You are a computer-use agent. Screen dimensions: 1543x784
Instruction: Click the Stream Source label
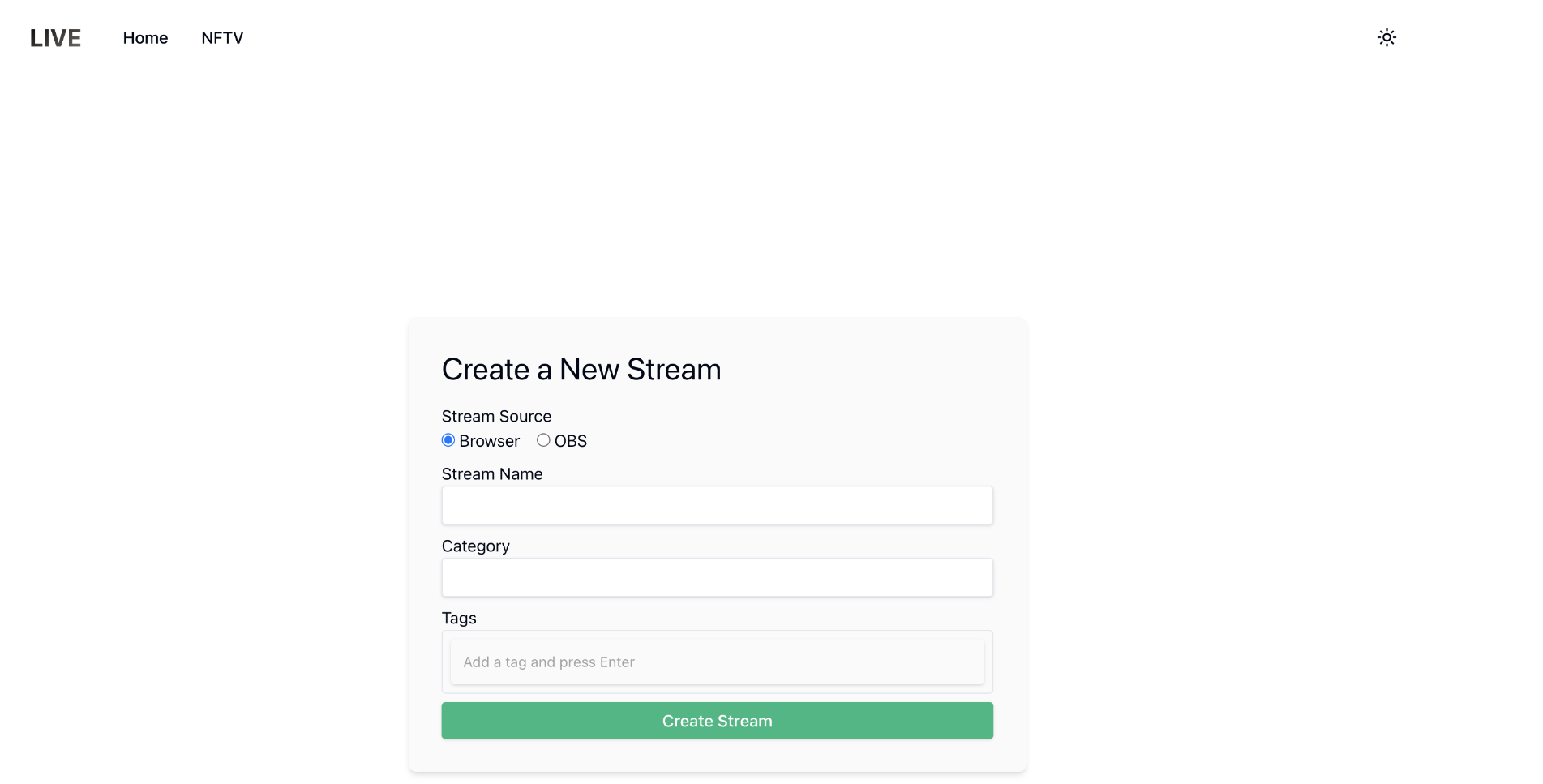point(496,417)
